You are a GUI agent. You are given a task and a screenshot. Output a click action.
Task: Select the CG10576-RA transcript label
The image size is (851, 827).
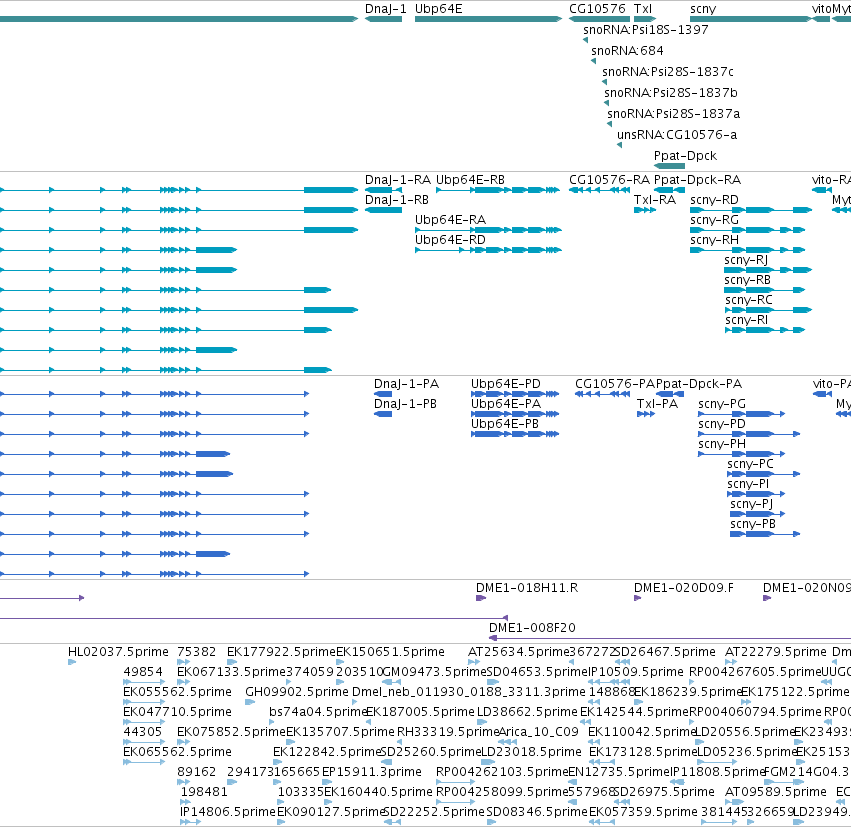click(x=609, y=180)
